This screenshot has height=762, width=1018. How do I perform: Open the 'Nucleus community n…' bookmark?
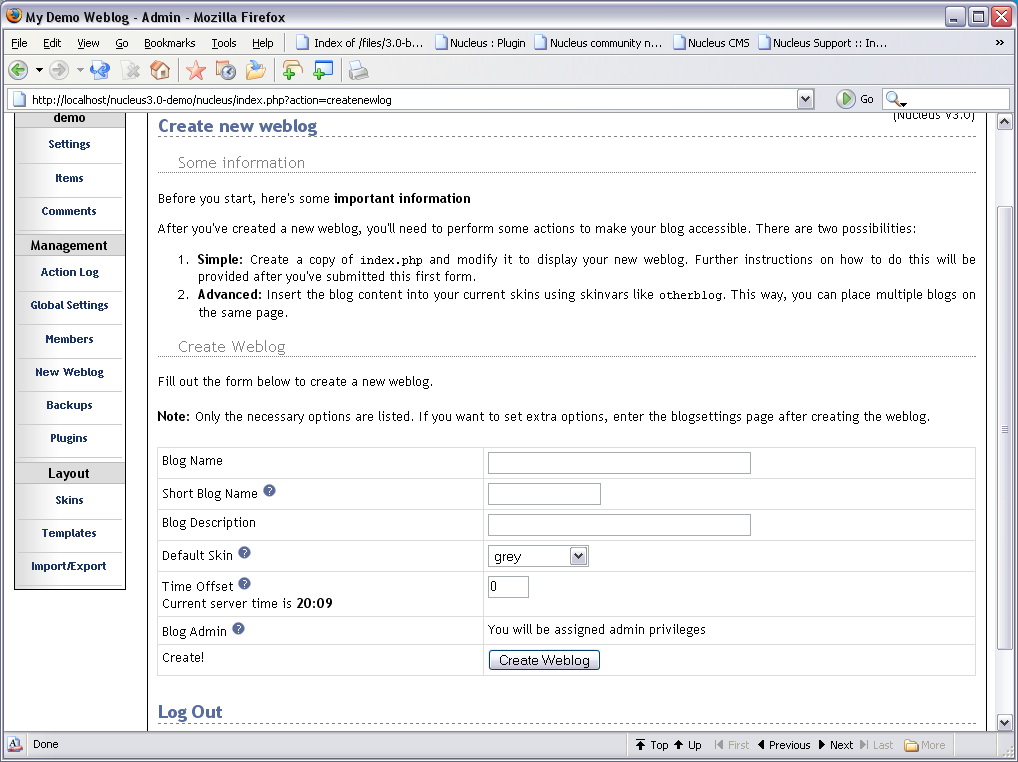pyautogui.click(x=599, y=43)
